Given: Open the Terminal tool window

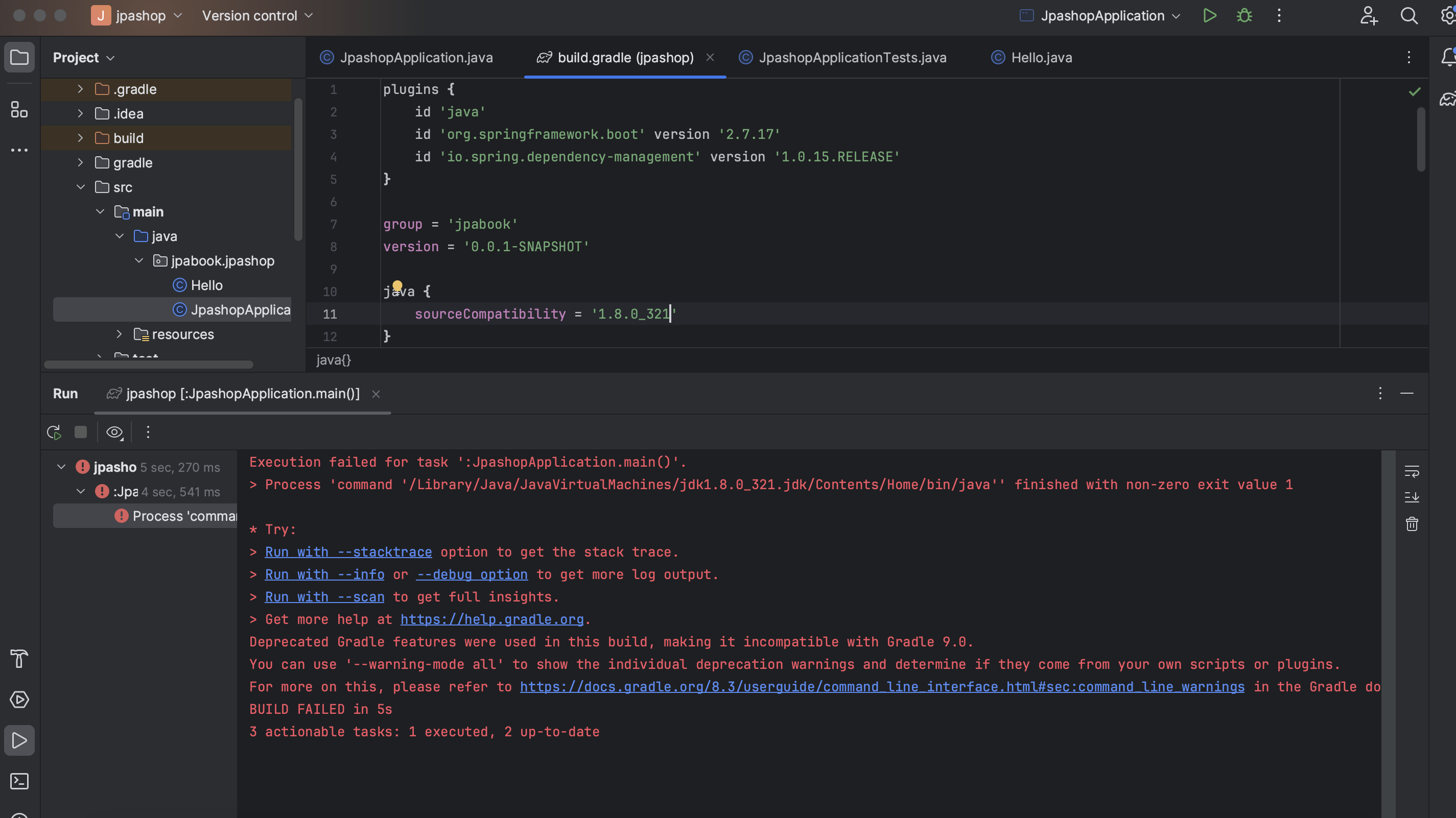Looking at the screenshot, I should coord(19,781).
